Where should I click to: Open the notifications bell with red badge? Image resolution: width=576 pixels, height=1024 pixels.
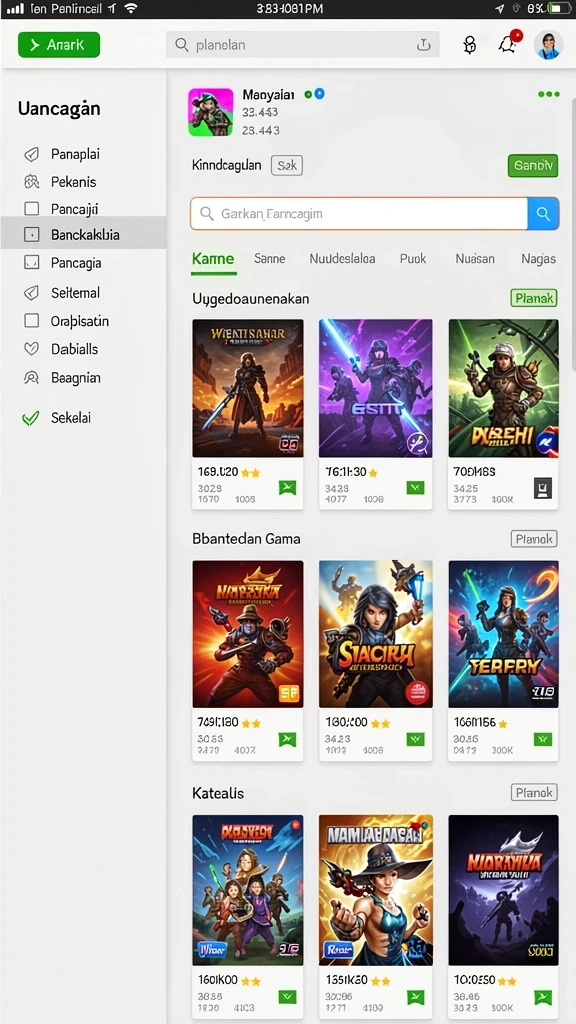click(509, 44)
